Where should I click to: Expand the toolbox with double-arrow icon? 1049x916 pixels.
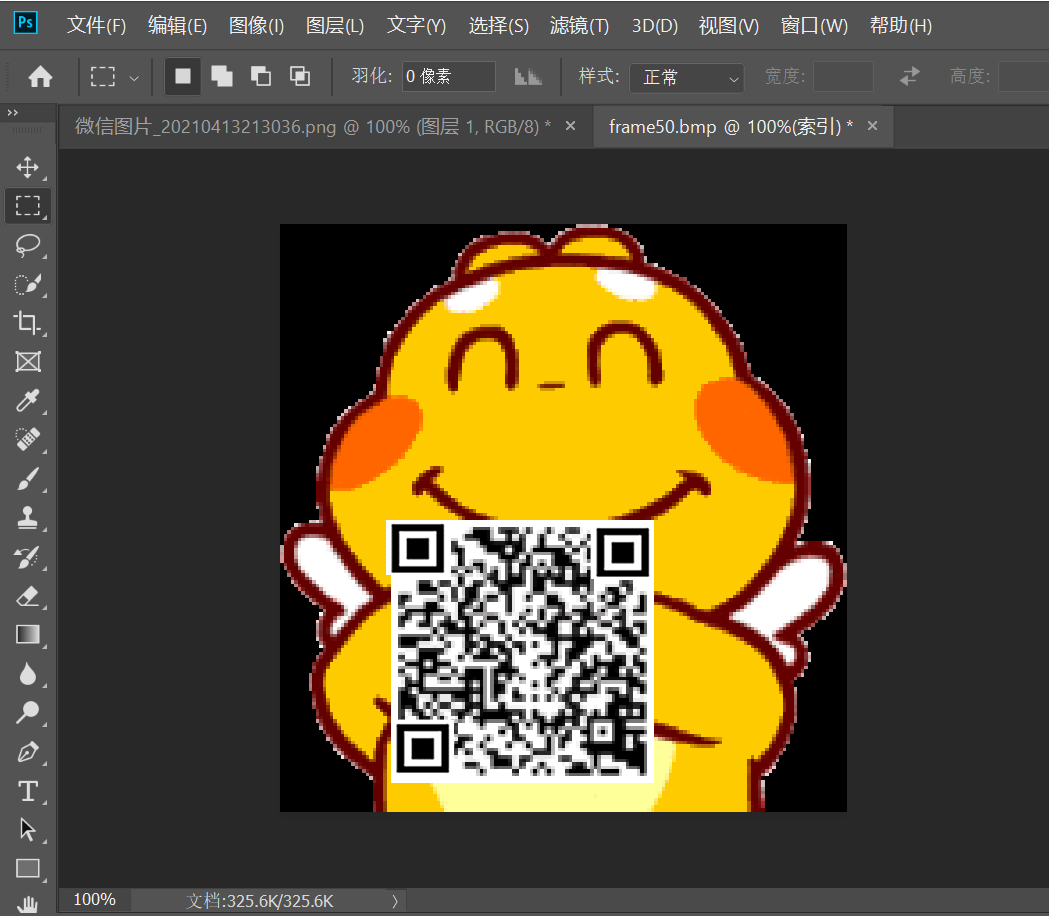(x=13, y=112)
